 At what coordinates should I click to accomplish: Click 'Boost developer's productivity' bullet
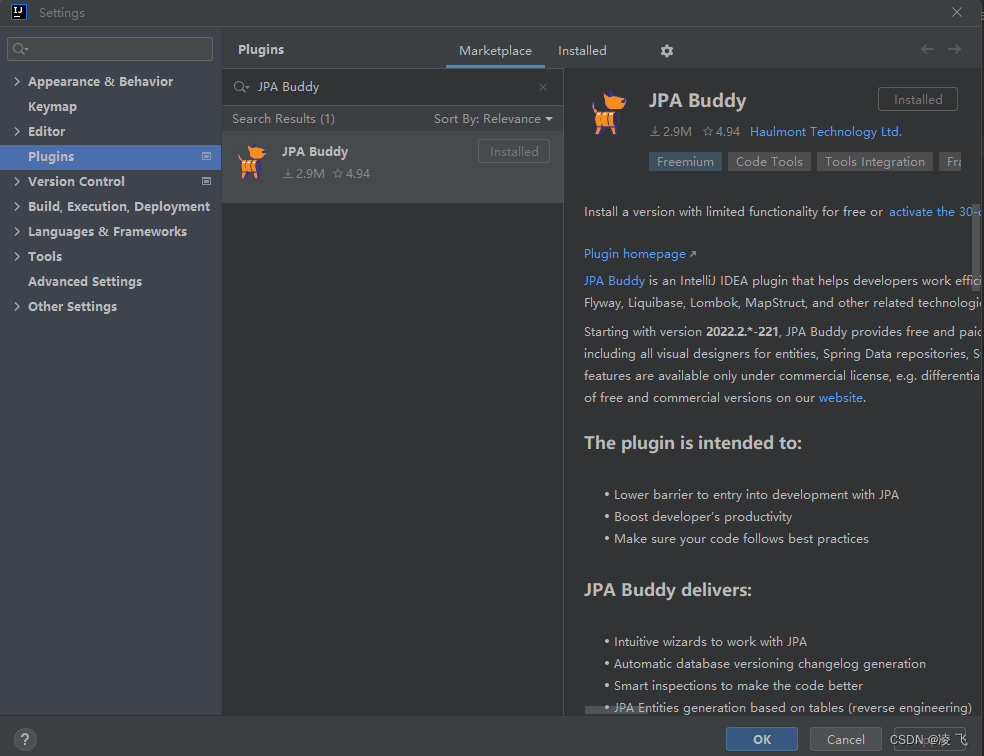(x=703, y=517)
